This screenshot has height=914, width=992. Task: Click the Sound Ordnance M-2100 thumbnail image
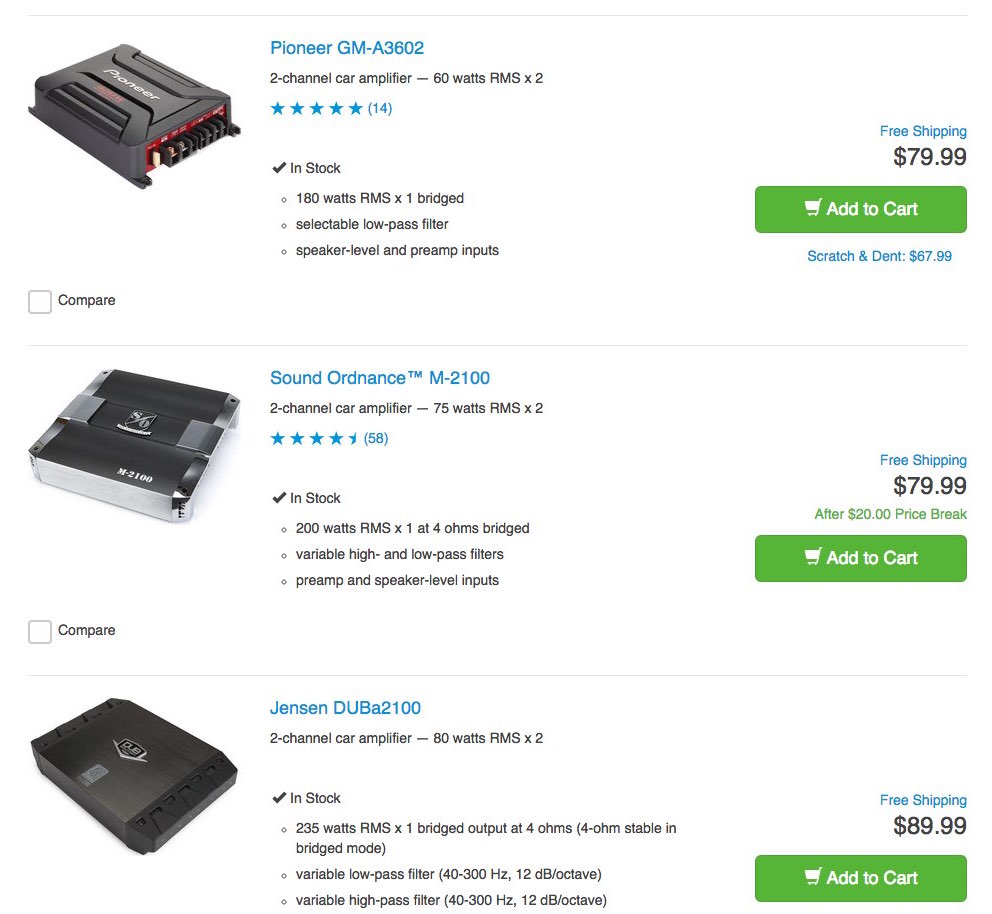point(134,444)
